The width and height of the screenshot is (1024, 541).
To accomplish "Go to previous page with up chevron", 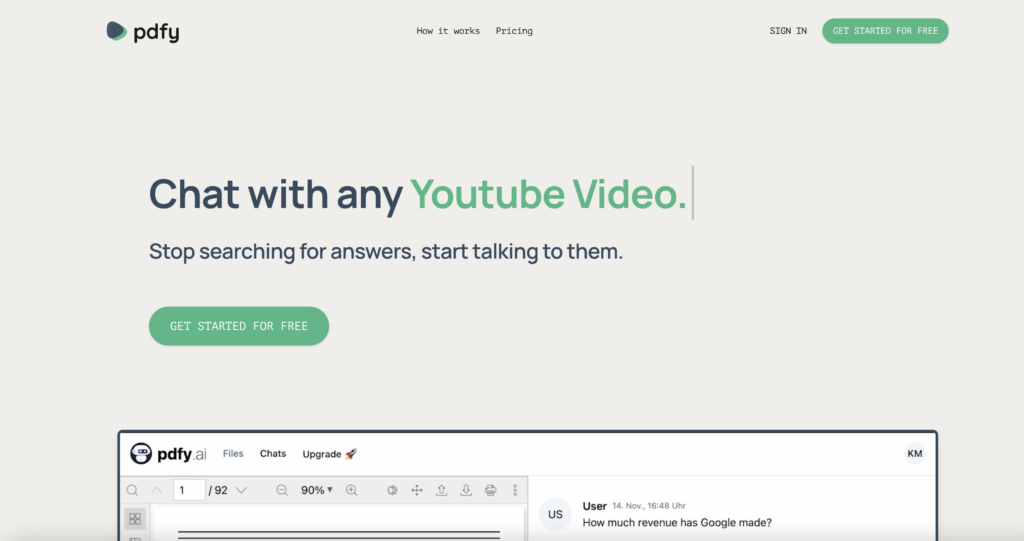I will point(157,490).
